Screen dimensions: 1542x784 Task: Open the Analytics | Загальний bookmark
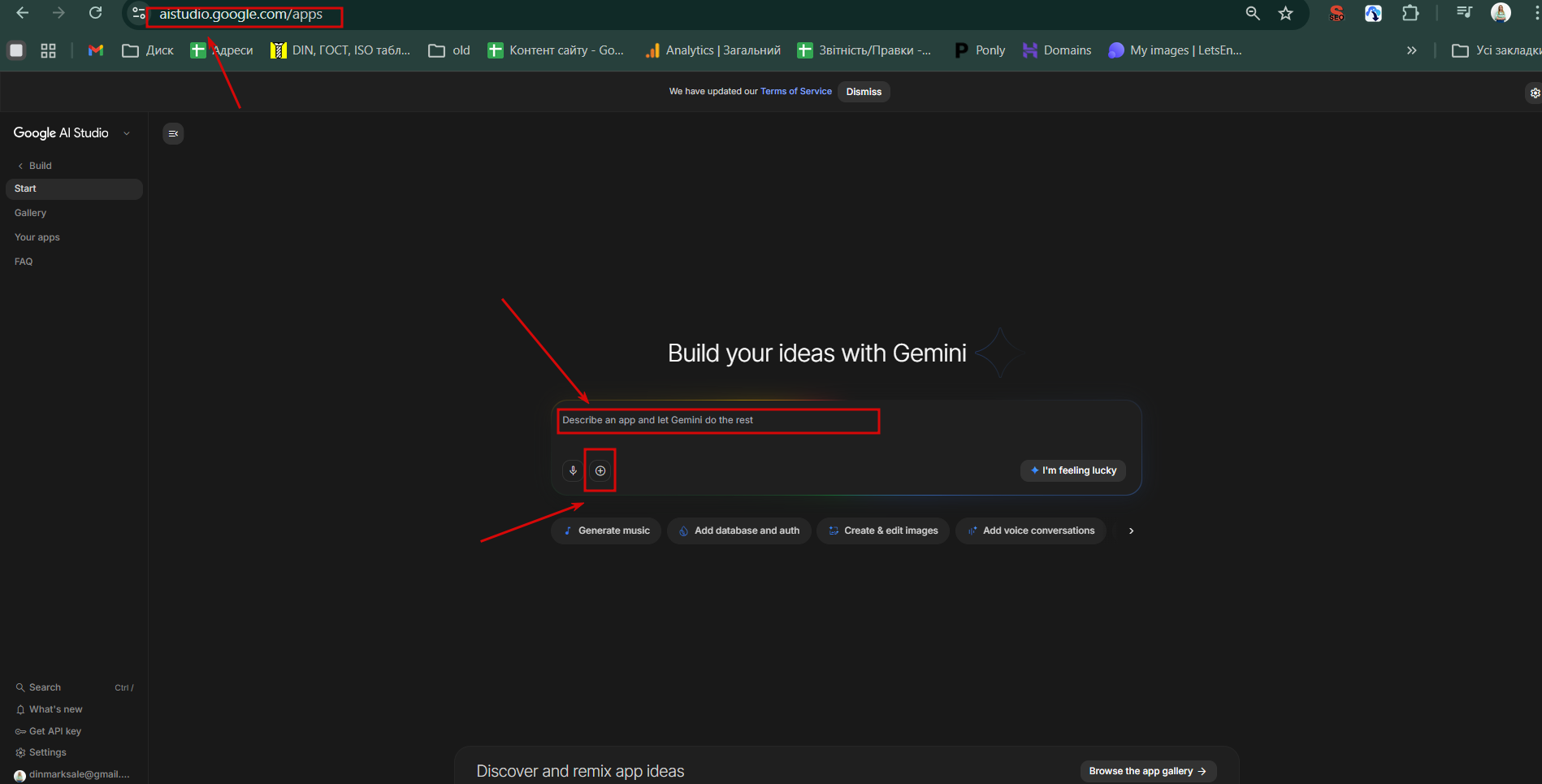[x=713, y=50]
